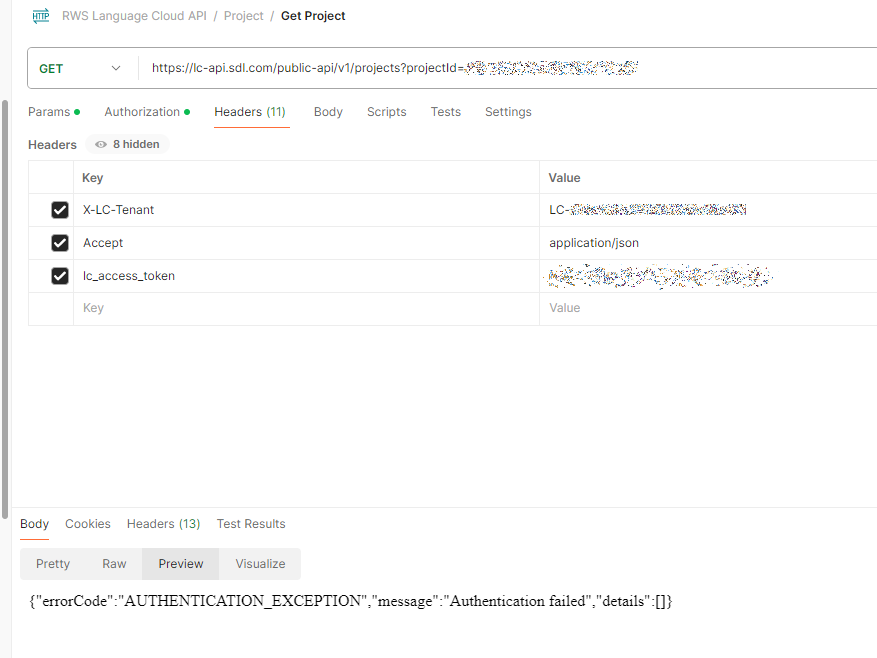Open the Project folder breadcrumb
This screenshot has height=658, width=877.
[x=243, y=16]
